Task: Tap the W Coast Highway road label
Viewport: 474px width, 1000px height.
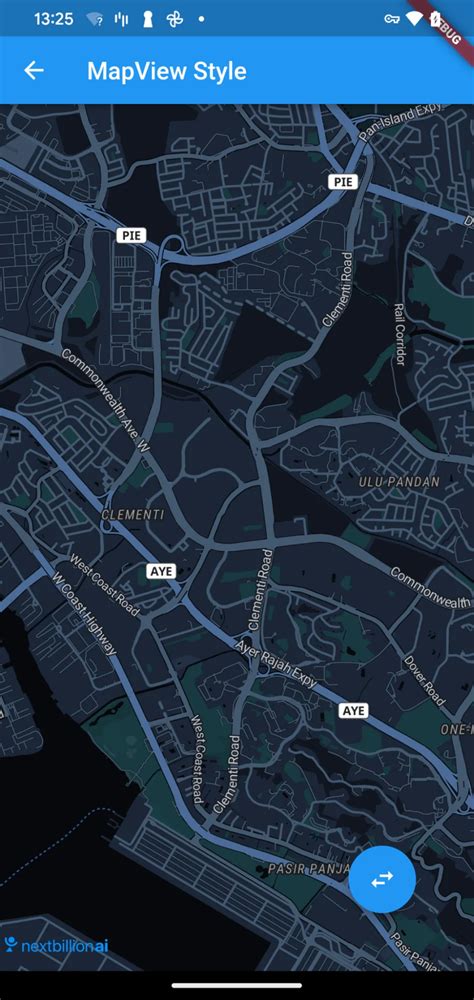Action: tap(84, 614)
